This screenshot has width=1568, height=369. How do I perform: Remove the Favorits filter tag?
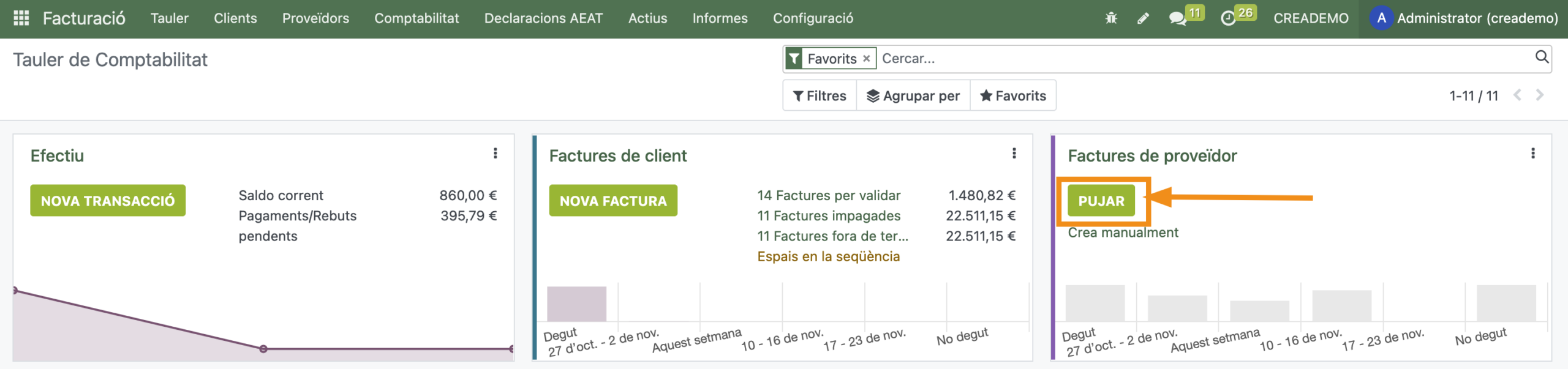(x=867, y=59)
